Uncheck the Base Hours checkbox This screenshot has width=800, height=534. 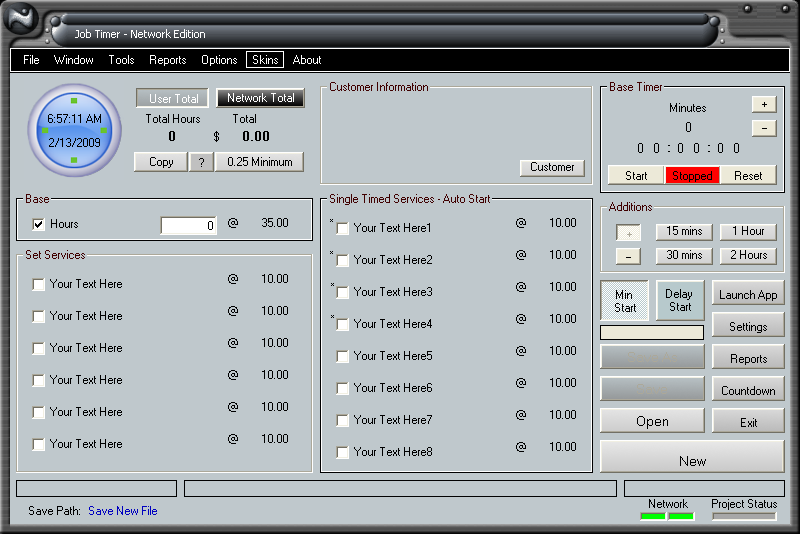[38, 224]
